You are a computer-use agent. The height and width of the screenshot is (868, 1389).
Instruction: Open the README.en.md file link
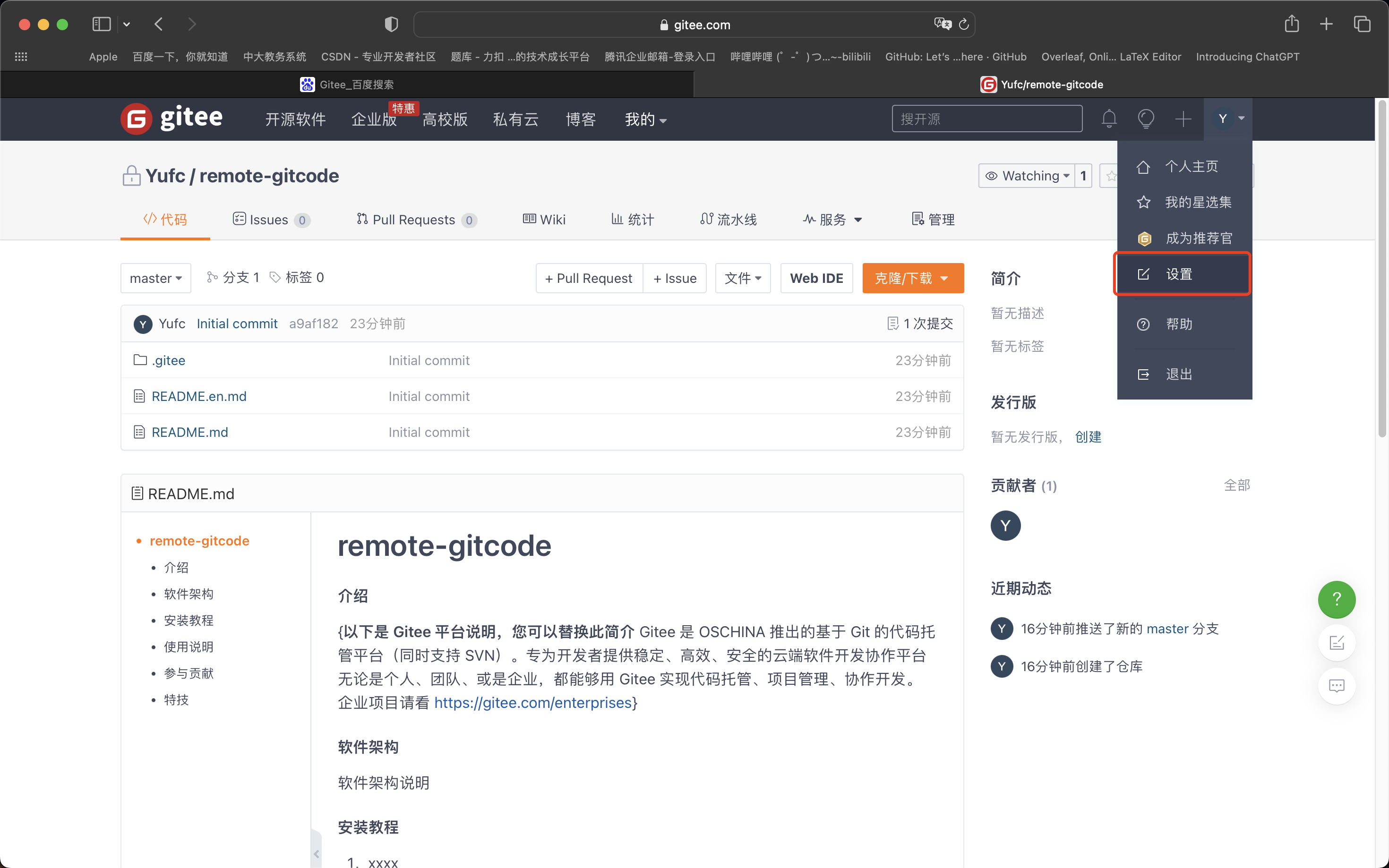[x=199, y=397]
